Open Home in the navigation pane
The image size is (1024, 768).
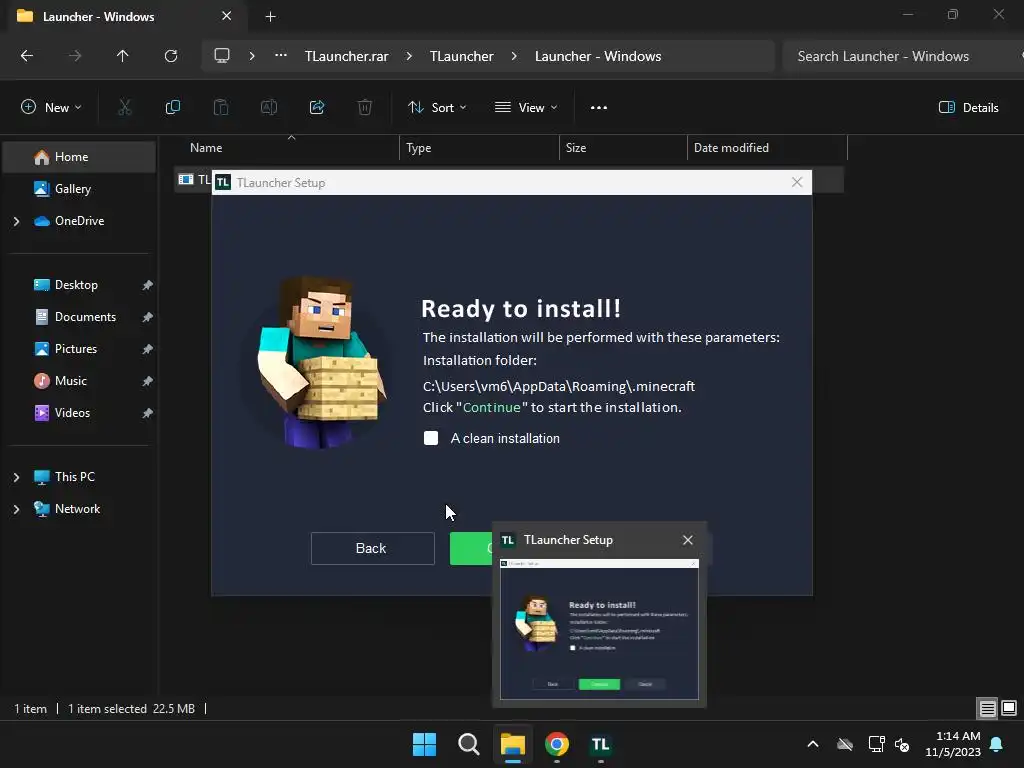pos(79,157)
